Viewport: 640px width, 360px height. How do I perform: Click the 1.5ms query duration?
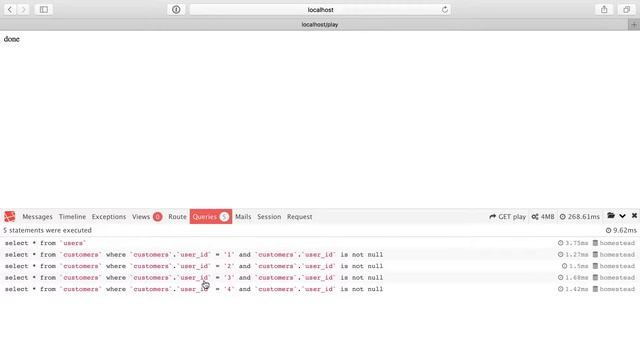[x=575, y=266]
